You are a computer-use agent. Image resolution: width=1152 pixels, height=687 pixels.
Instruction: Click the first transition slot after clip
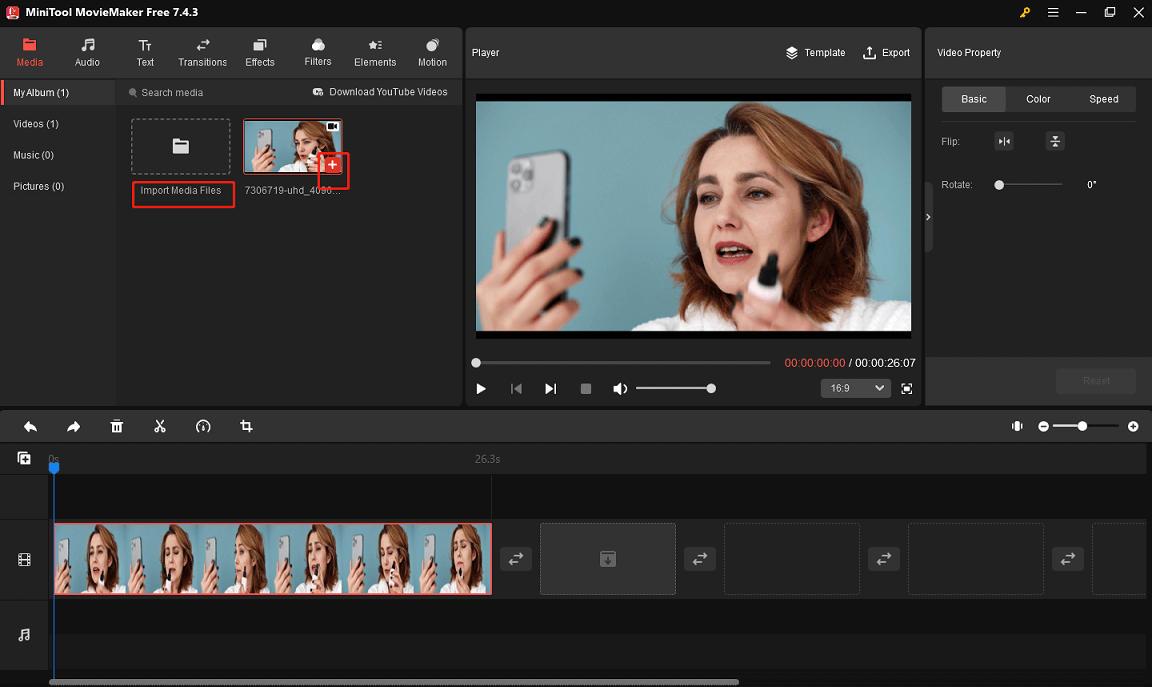(516, 559)
